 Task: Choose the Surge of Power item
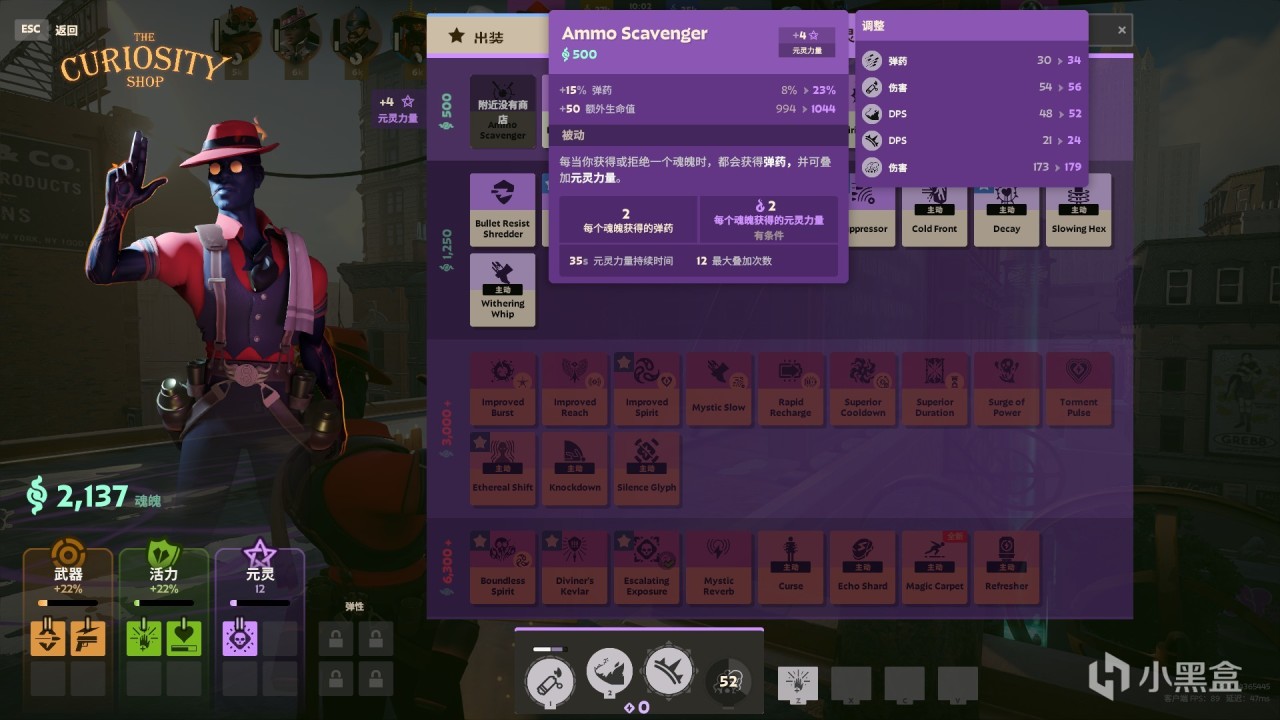[1007, 388]
